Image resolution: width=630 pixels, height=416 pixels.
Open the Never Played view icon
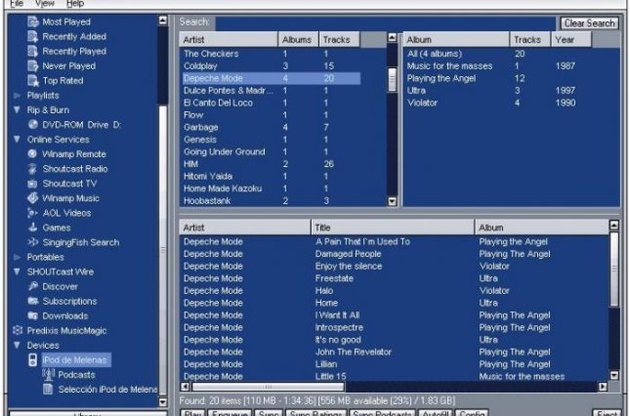pos(33,66)
